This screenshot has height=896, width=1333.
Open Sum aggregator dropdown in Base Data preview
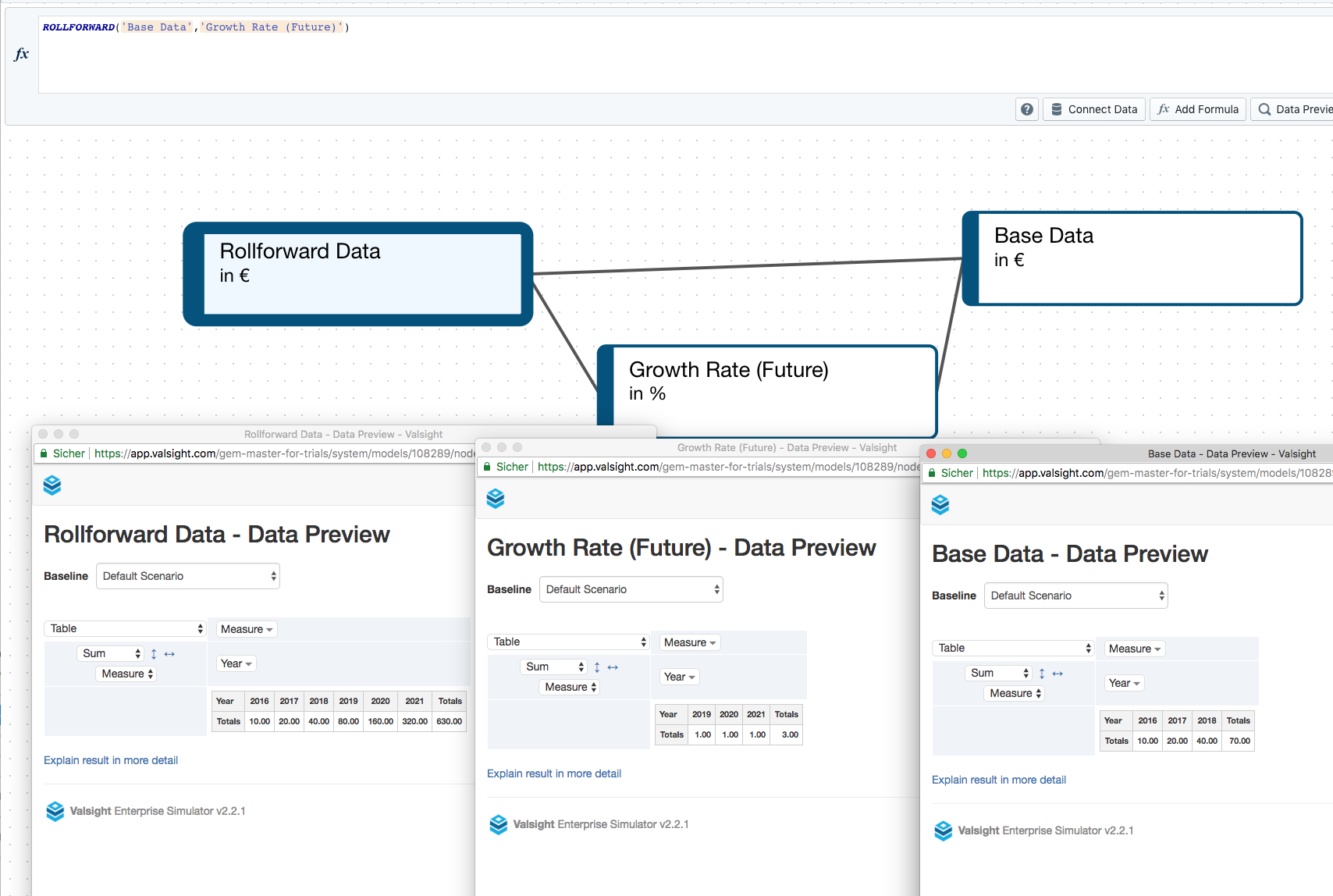tap(998, 673)
